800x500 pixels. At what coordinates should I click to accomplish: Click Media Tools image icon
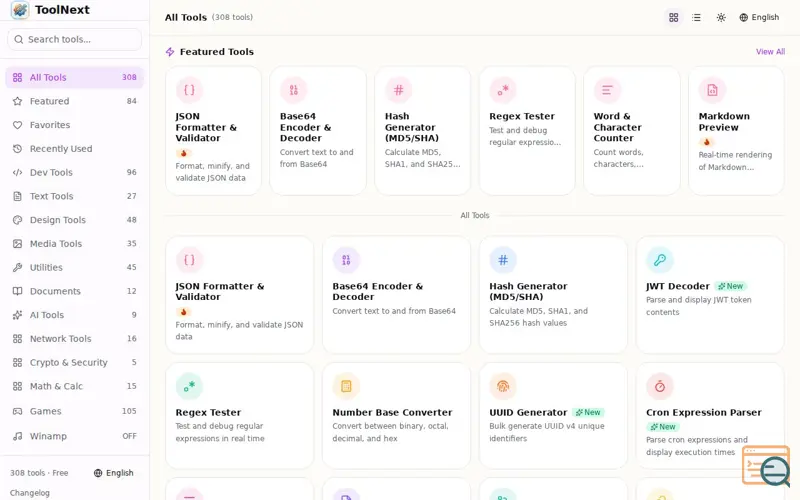tap(17, 244)
